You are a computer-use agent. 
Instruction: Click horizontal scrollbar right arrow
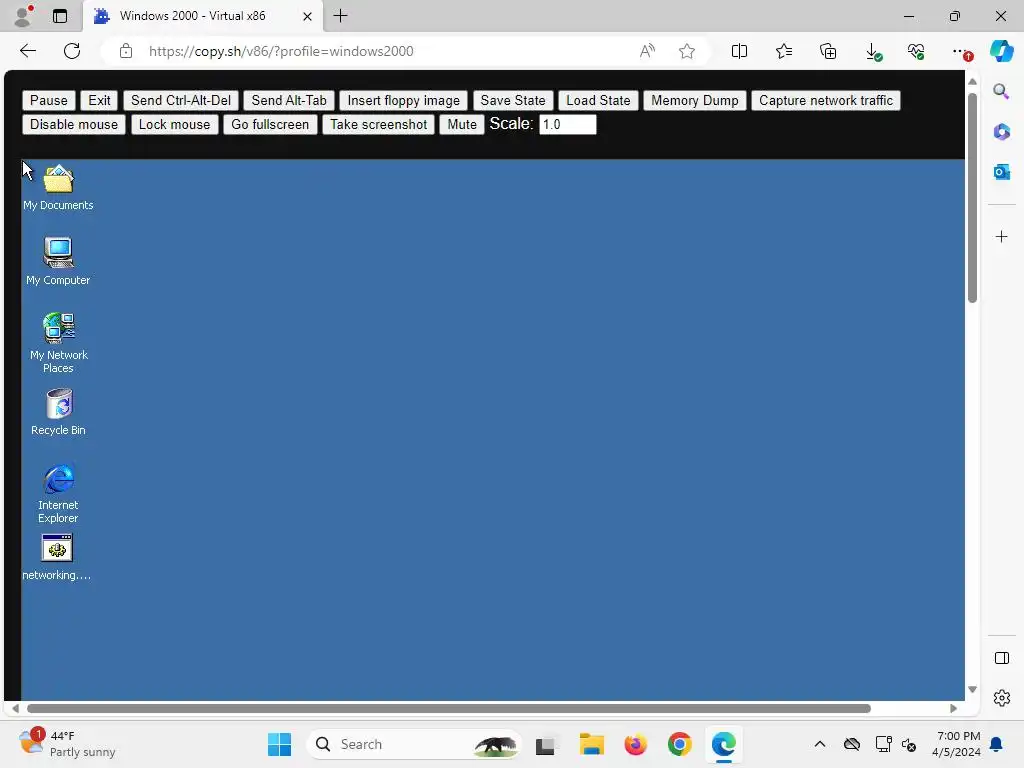953,709
